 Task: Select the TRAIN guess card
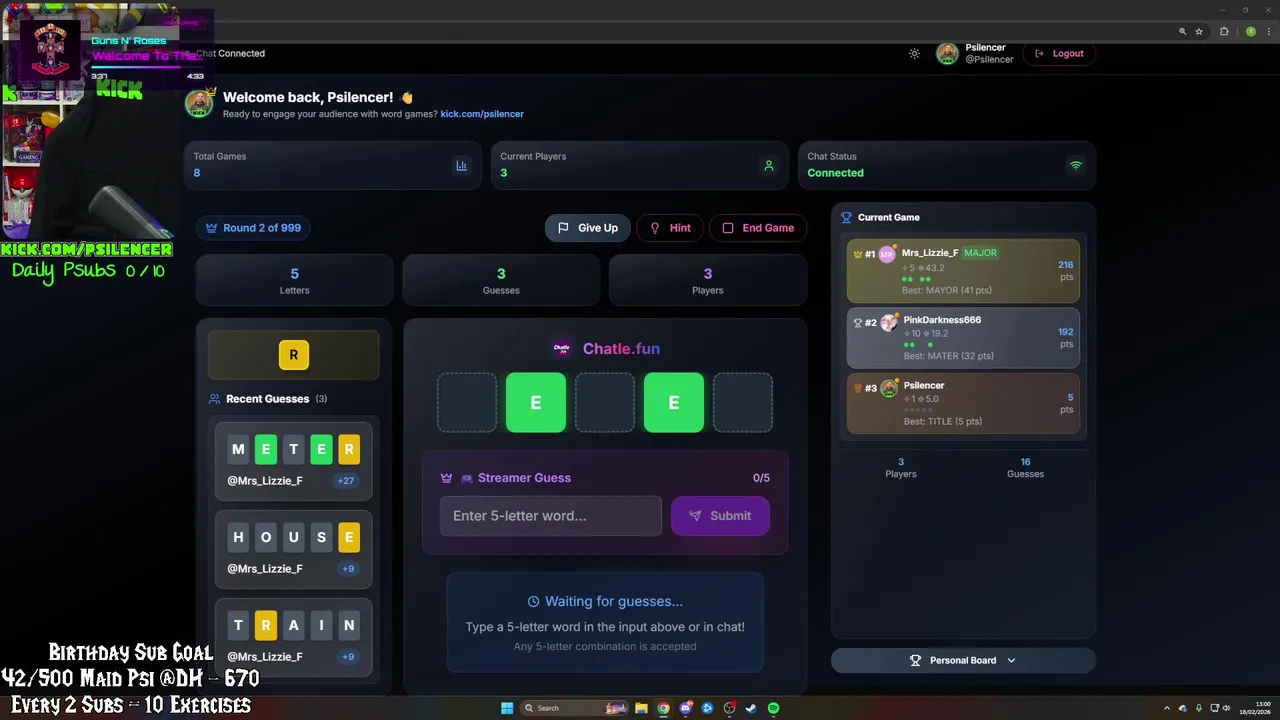[293, 637]
